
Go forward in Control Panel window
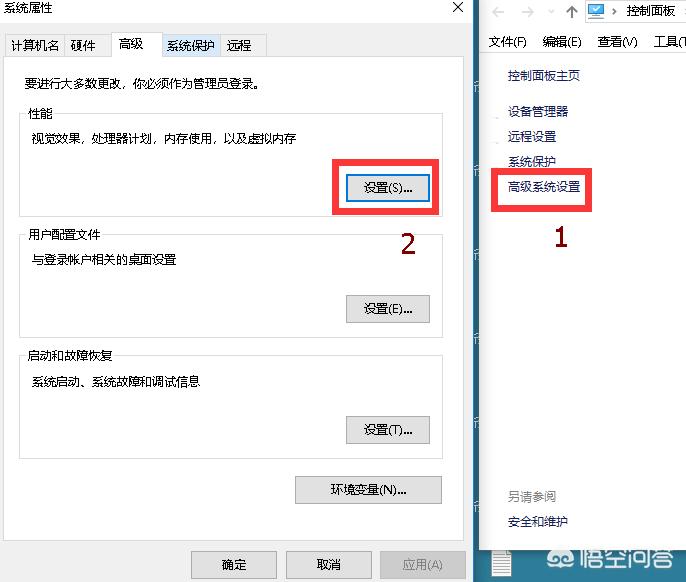(x=527, y=12)
